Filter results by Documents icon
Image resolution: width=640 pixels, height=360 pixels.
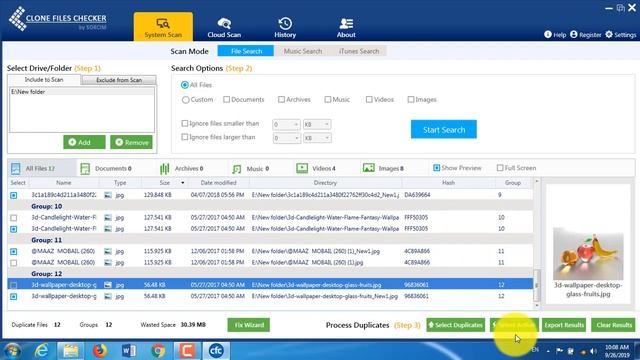click(x=85, y=169)
